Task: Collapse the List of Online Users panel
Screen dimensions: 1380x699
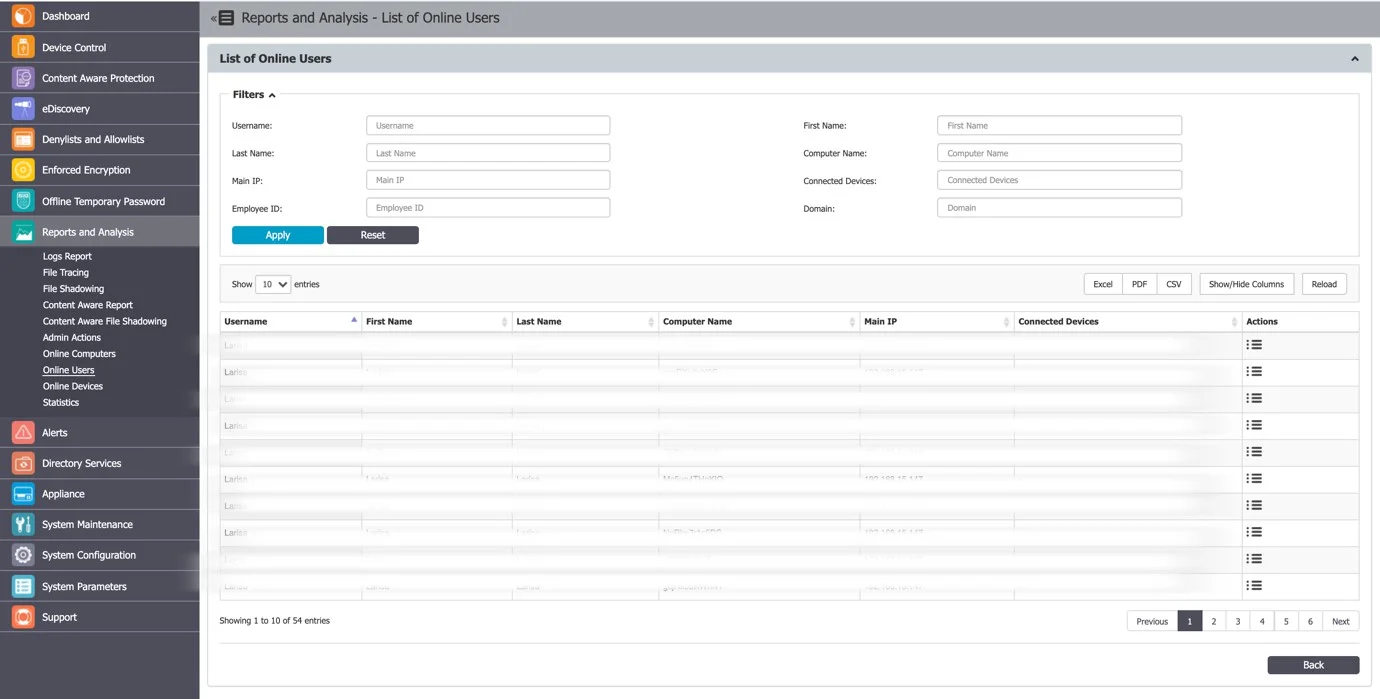Action: tap(1355, 58)
